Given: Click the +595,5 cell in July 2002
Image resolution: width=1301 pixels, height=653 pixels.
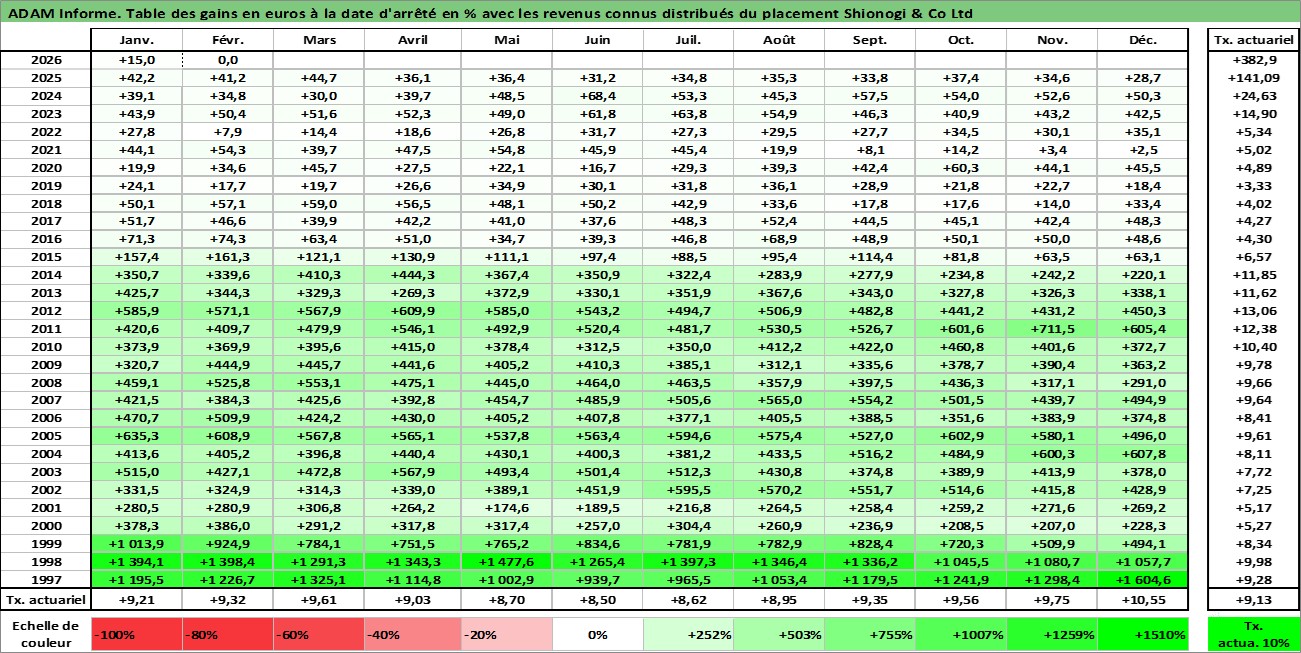Looking at the screenshot, I should coord(688,490).
